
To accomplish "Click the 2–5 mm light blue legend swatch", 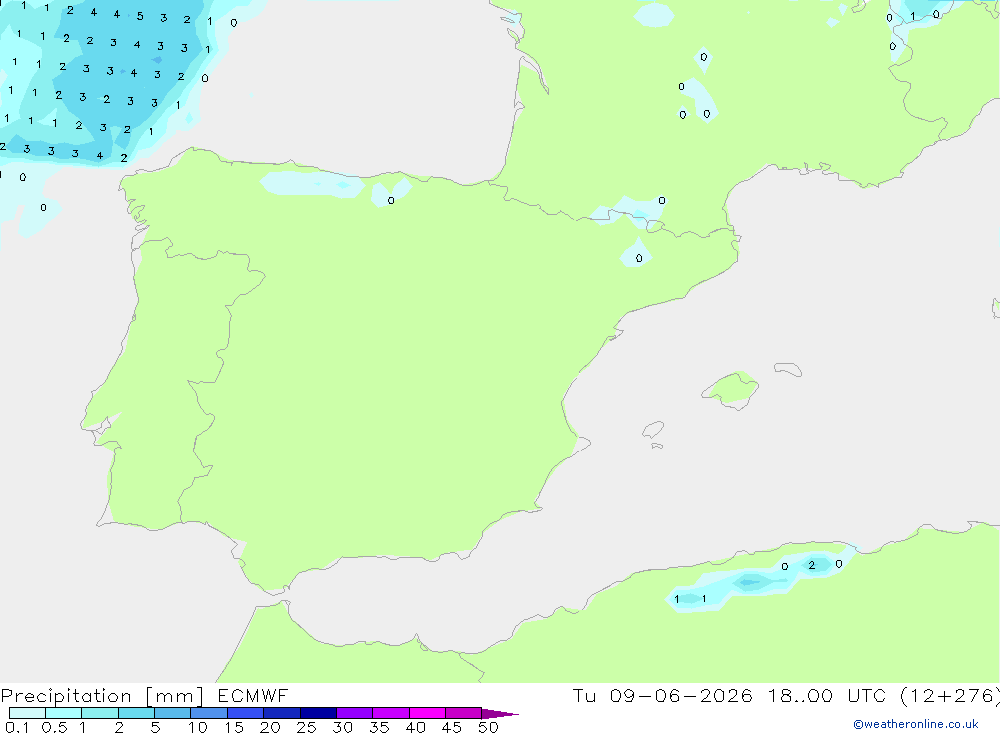I will pos(136,713).
